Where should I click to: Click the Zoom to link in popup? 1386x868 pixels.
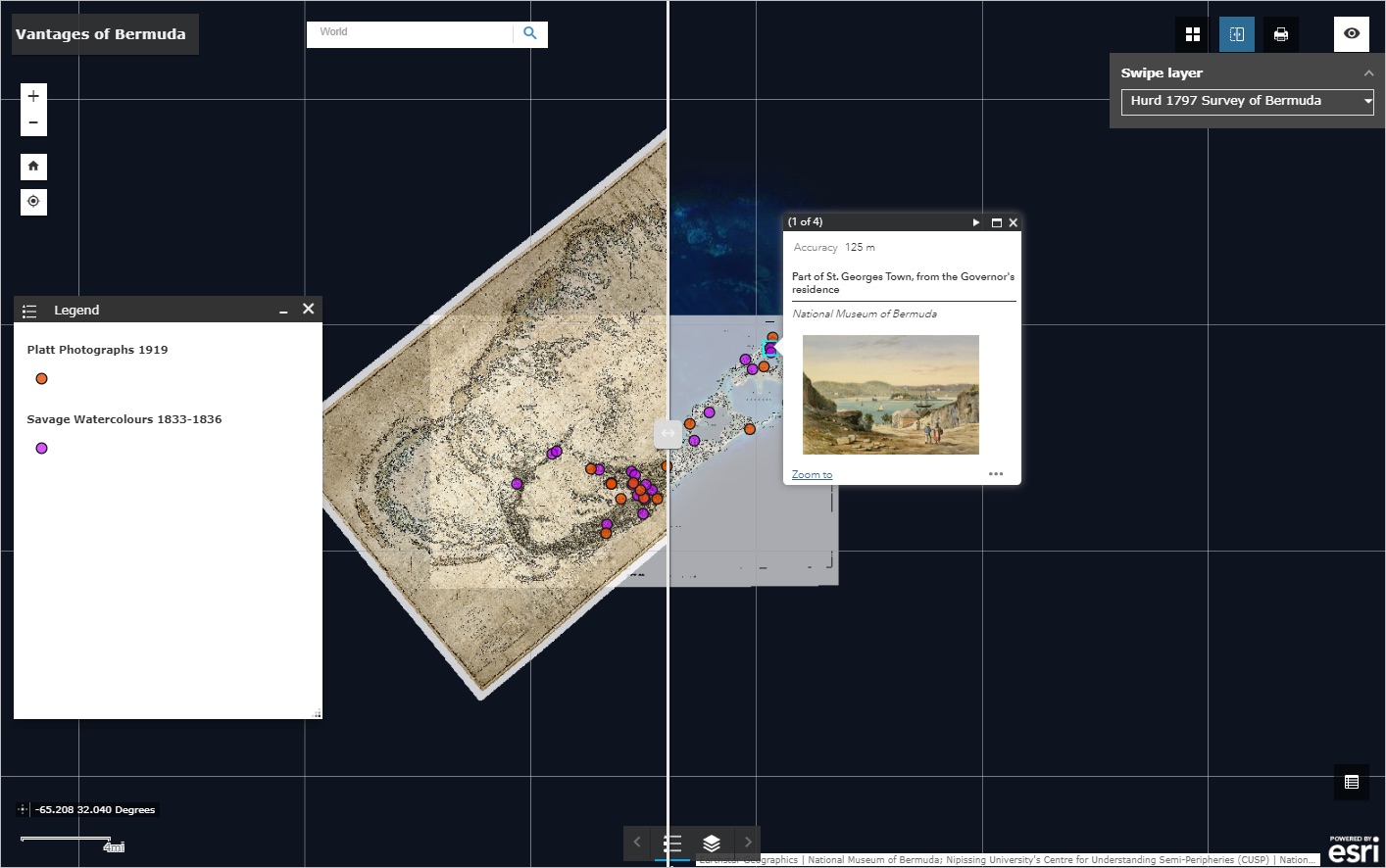click(812, 475)
